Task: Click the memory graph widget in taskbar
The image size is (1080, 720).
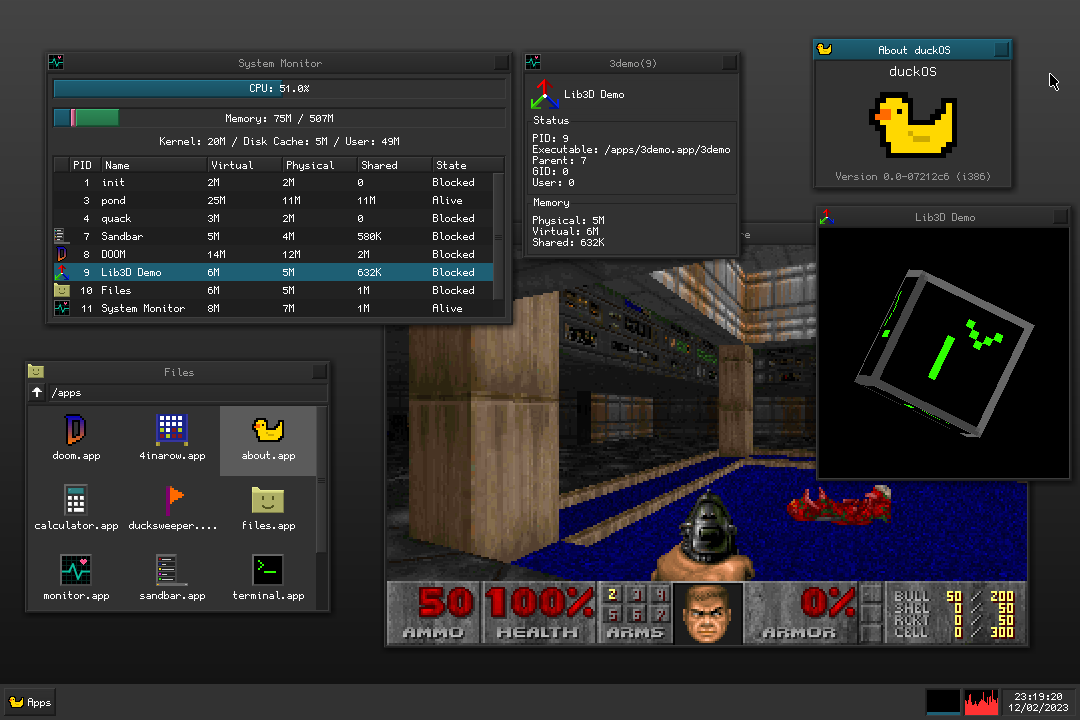Action: pyautogui.click(x=943, y=702)
